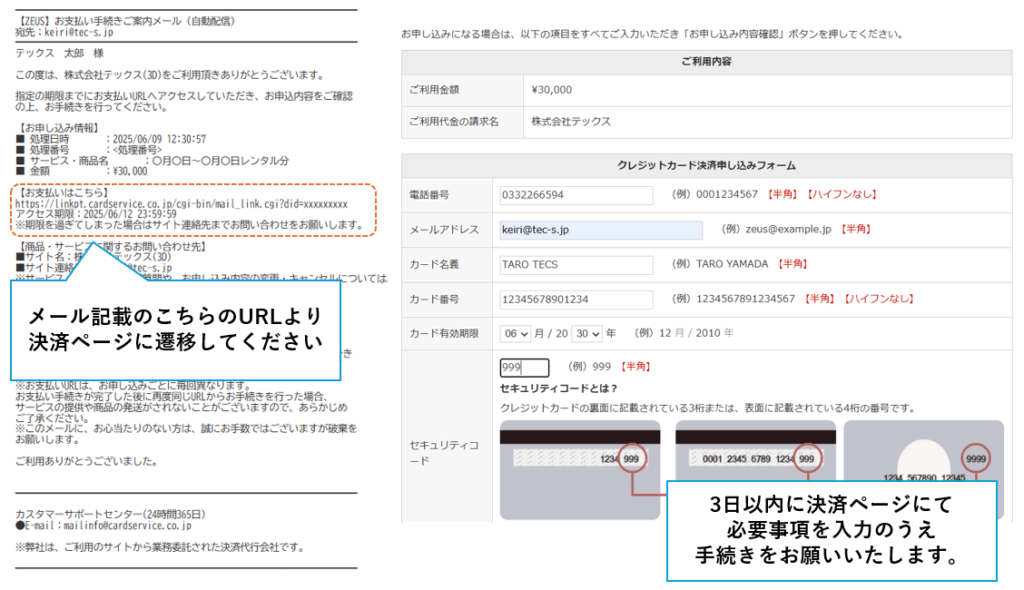Click the email subject line 【ZEUS】お支払い手続きご案内メール

click(x=125, y=21)
